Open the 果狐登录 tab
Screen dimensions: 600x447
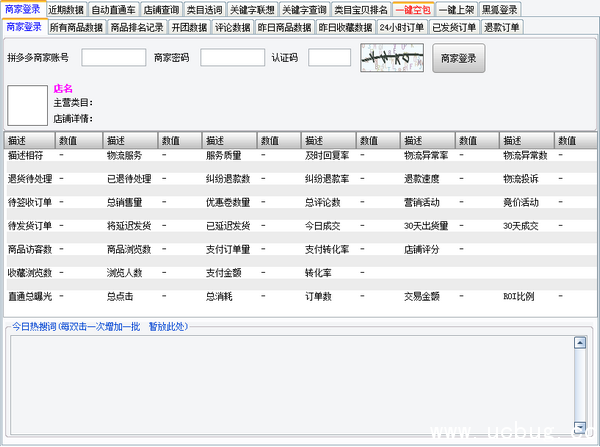click(x=498, y=9)
